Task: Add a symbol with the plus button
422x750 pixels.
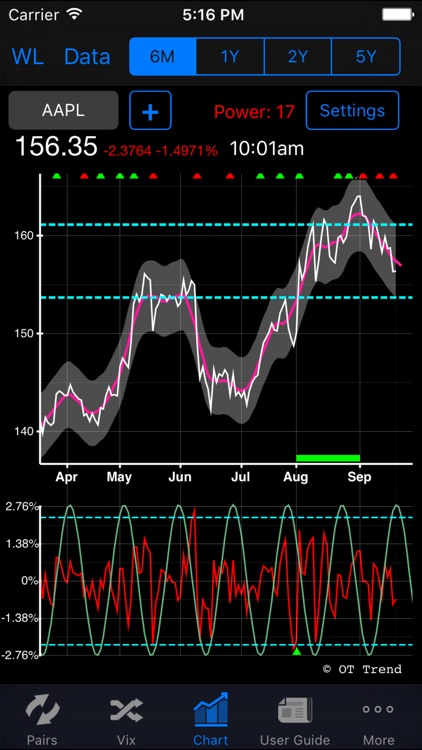Action: pyautogui.click(x=150, y=110)
